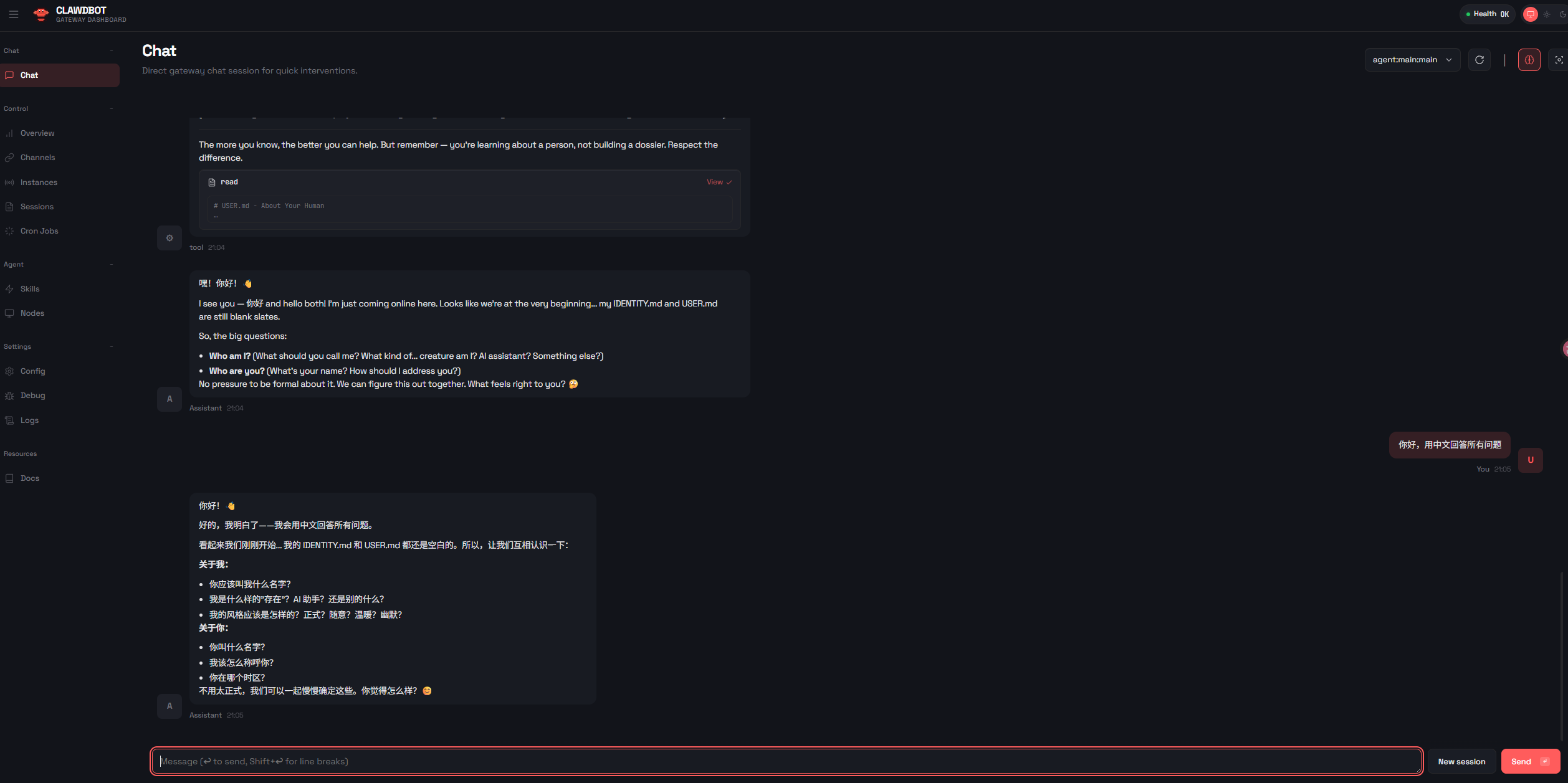This screenshot has width=1568, height=783.
Task: Switch to light theme sun icon
Action: (1547, 14)
